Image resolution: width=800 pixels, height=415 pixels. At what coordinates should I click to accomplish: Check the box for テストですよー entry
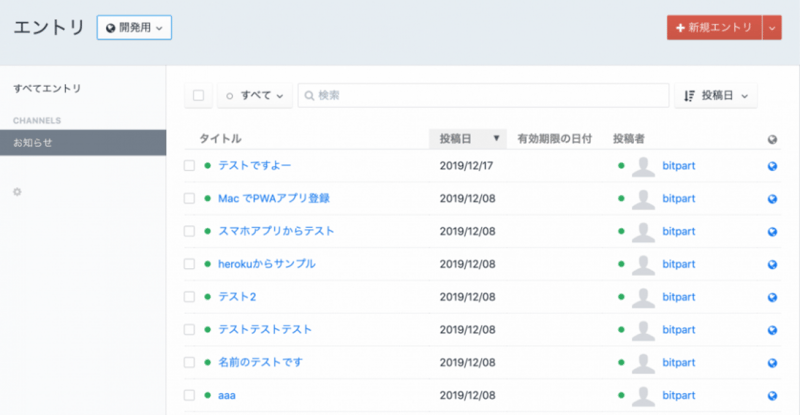(x=190, y=166)
